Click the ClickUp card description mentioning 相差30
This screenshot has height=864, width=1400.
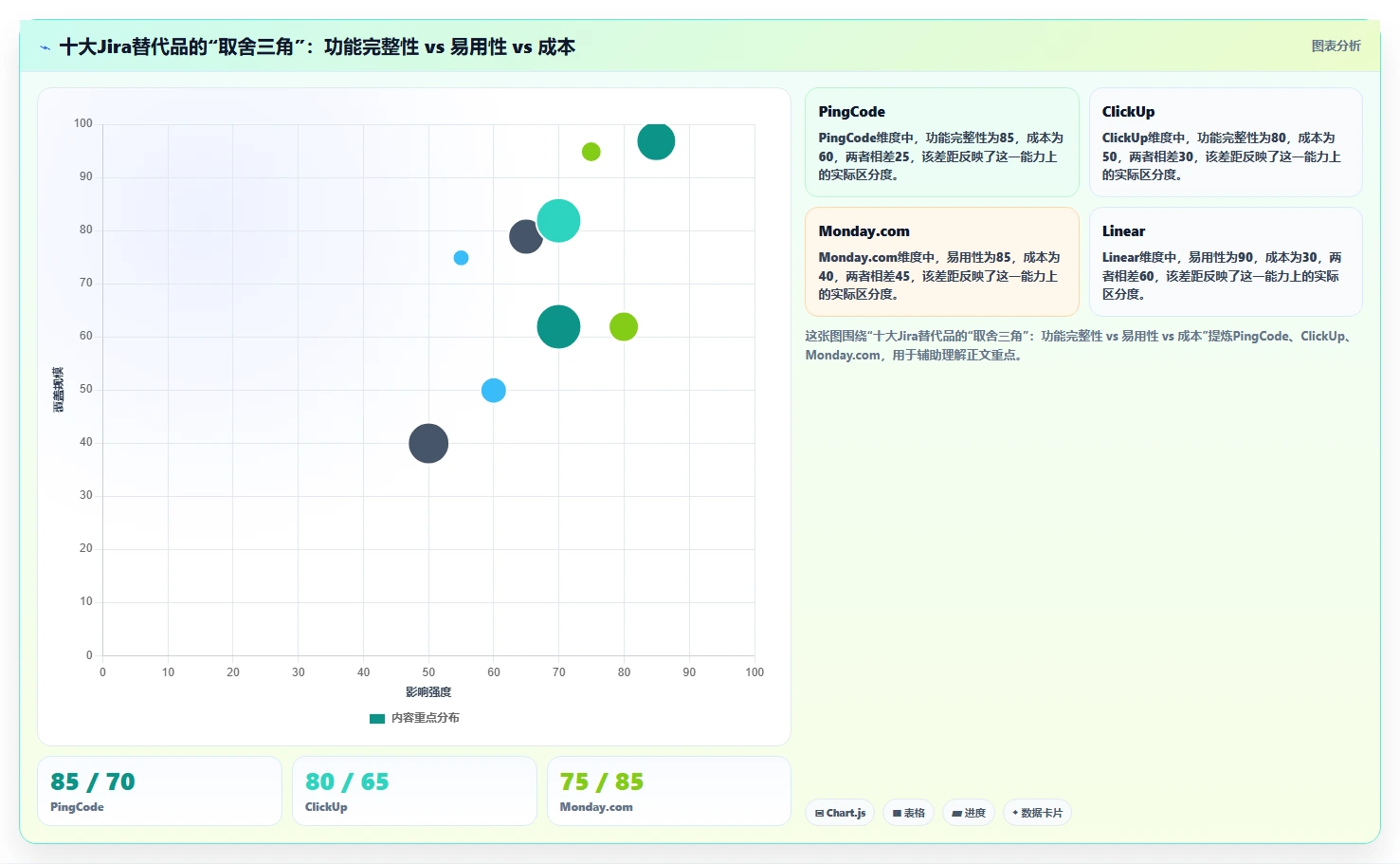1222,156
